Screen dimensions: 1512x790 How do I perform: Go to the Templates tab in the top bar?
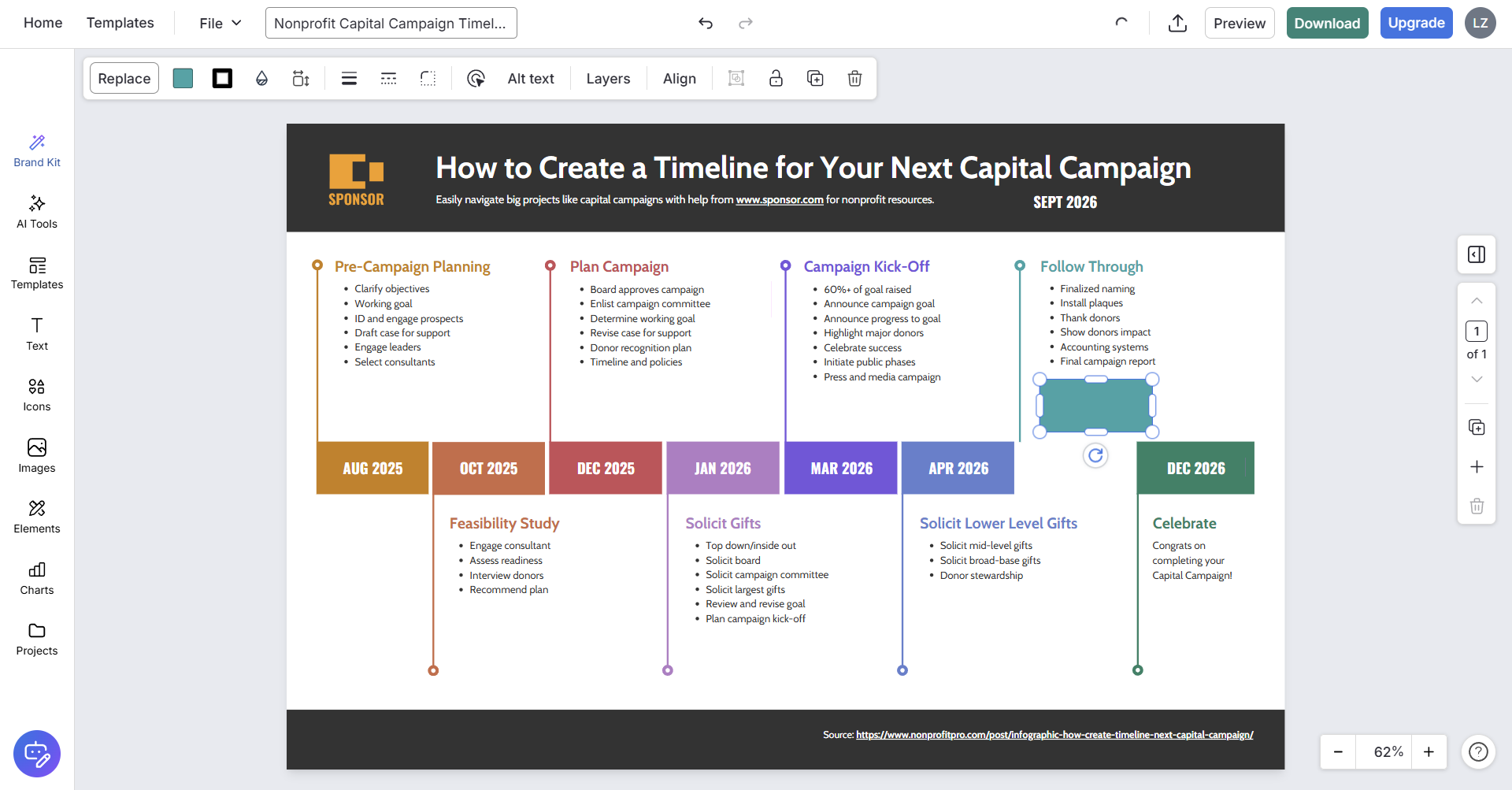[120, 23]
